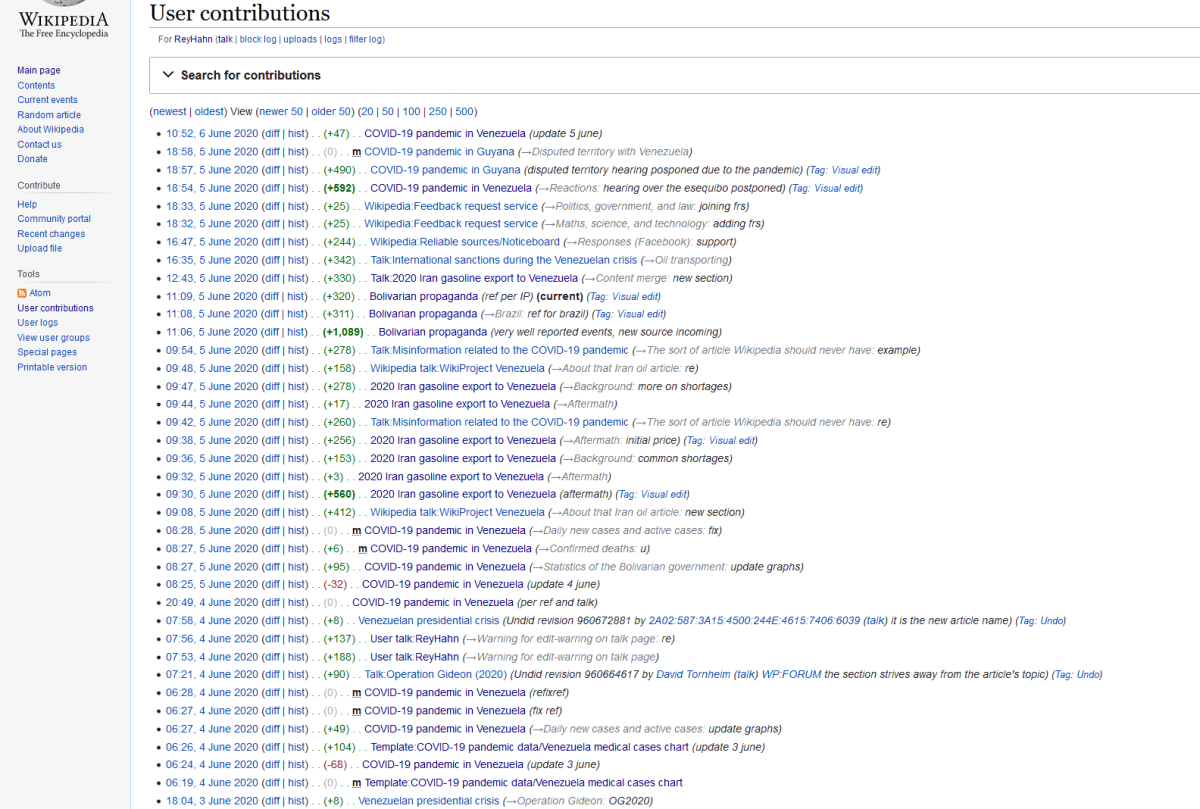Click the Atom feed icon
The image size is (1200, 809).
[x=22, y=293]
